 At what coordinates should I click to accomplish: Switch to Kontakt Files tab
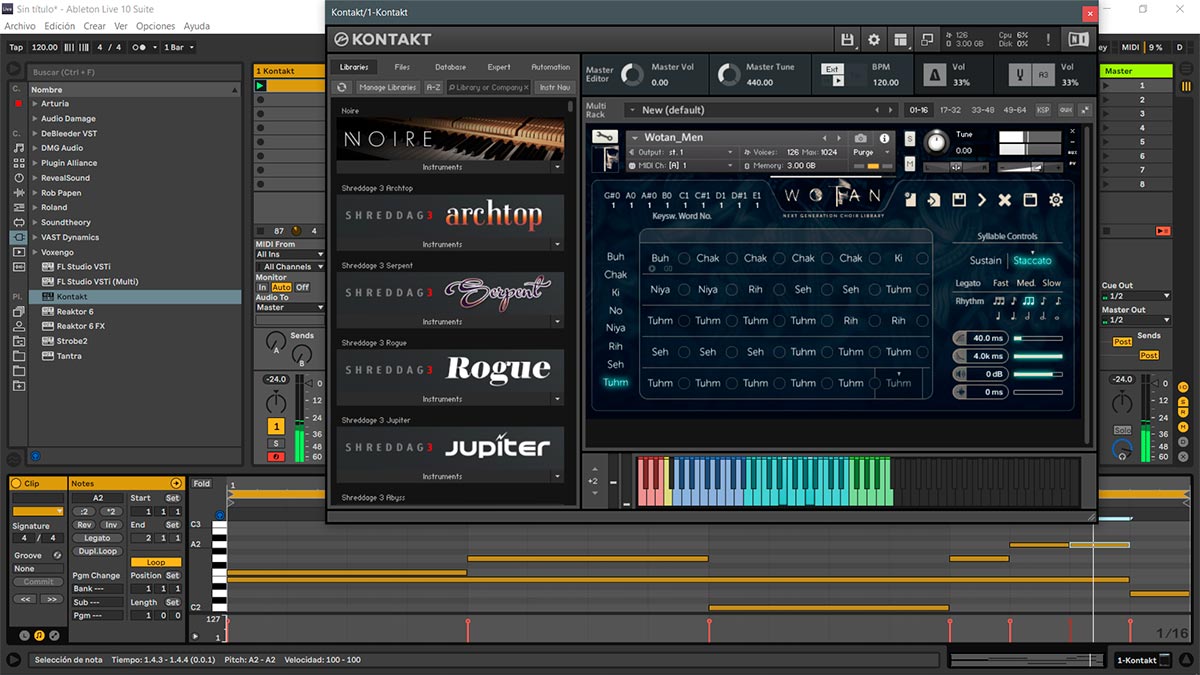[x=402, y=67]
